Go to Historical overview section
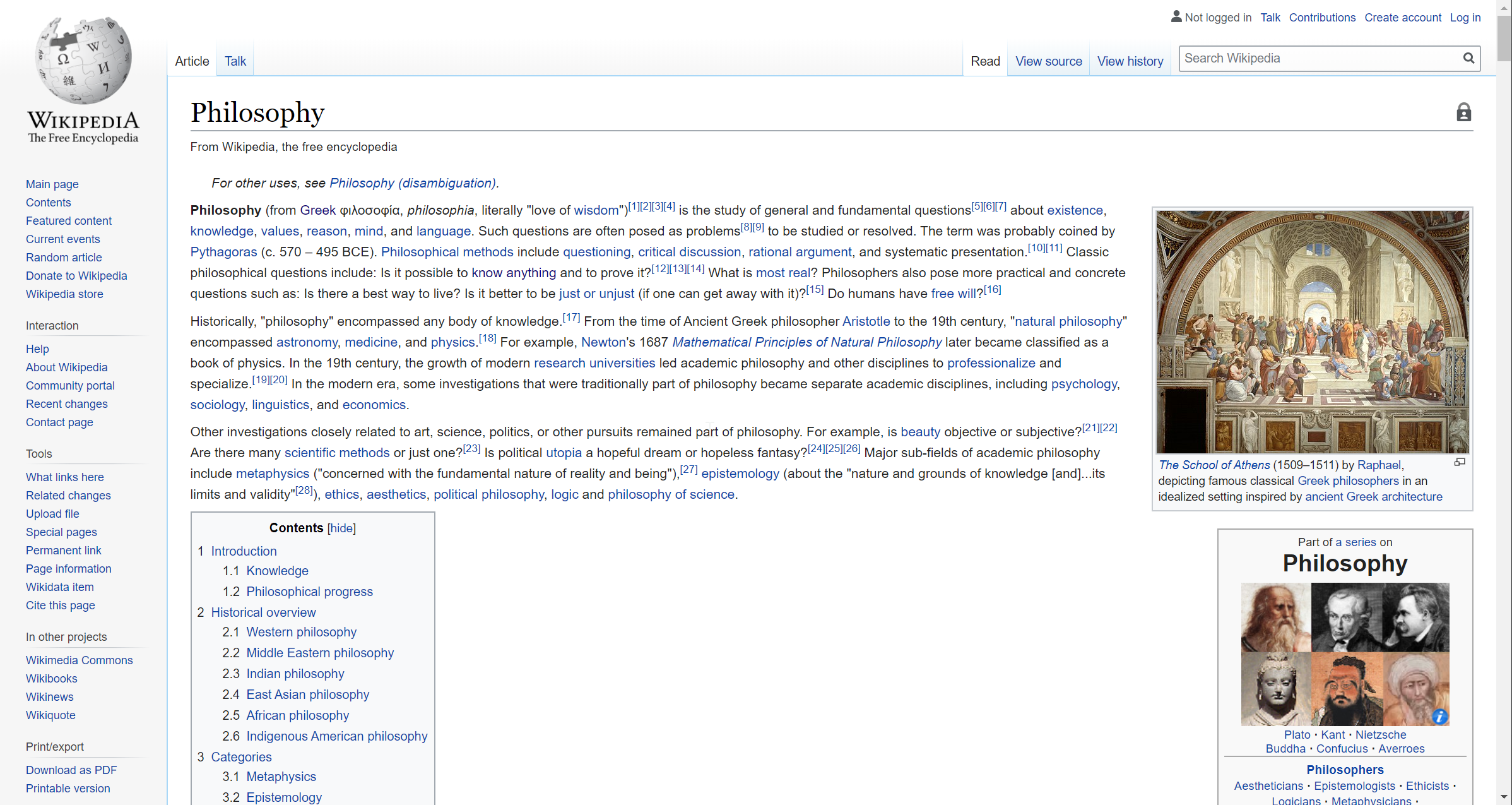Image resolution: width=1512 pixels, height=805 pixels. point(263,612)
